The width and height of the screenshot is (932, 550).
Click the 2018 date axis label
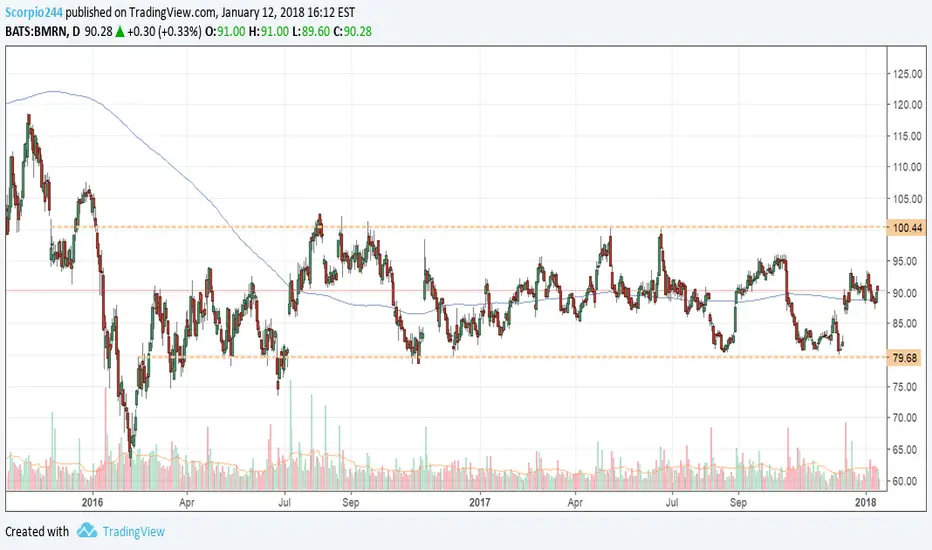[x=865, y=502]
